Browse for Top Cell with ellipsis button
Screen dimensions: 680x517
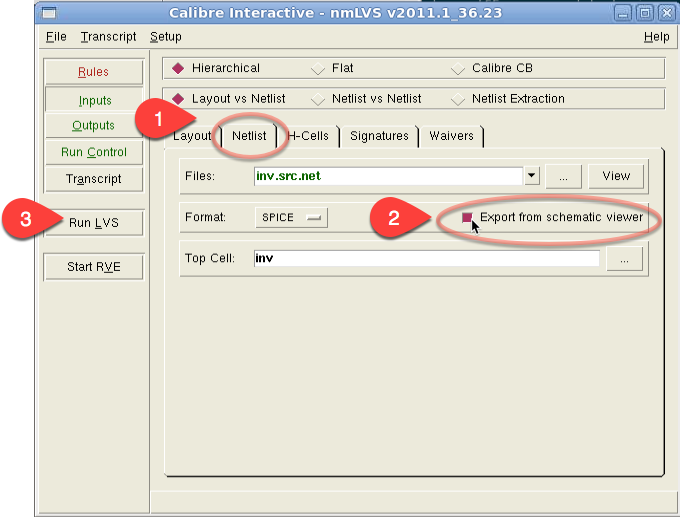tap(624, 259)
